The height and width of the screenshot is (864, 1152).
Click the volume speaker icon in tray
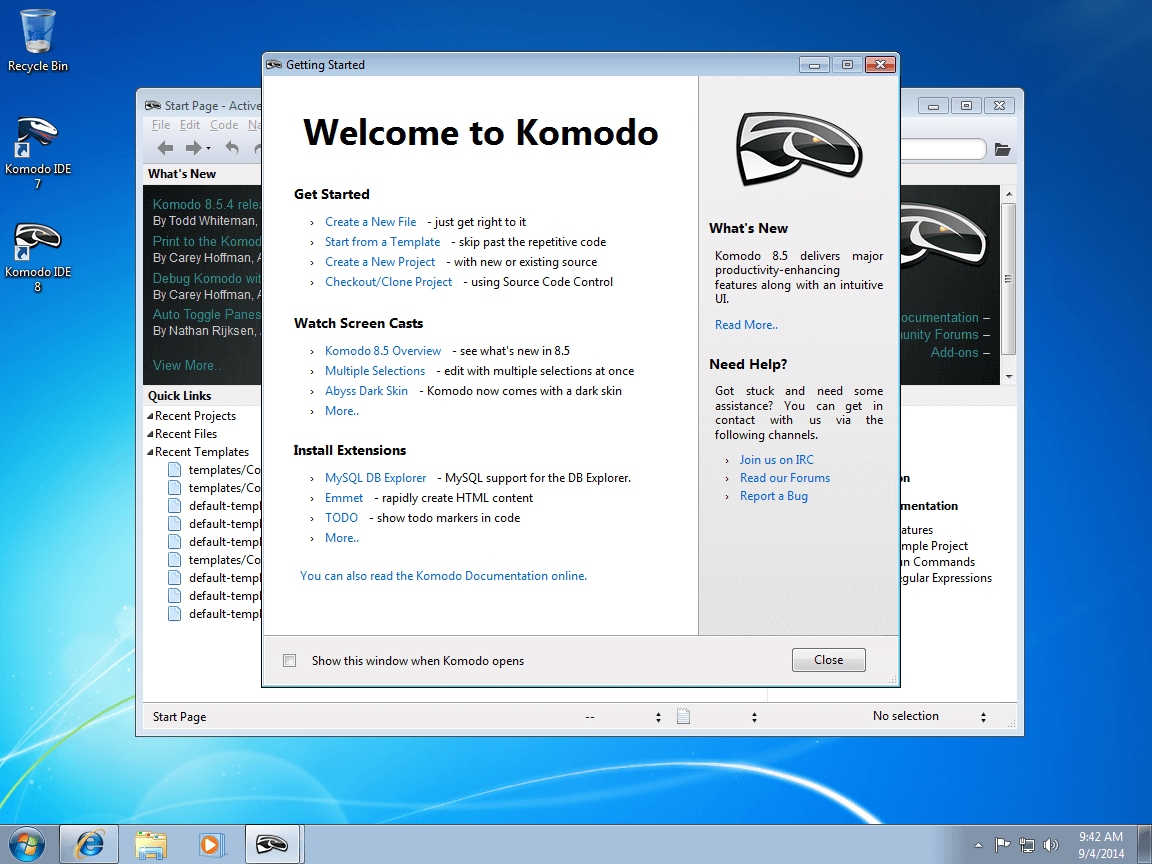point(1051,845)
